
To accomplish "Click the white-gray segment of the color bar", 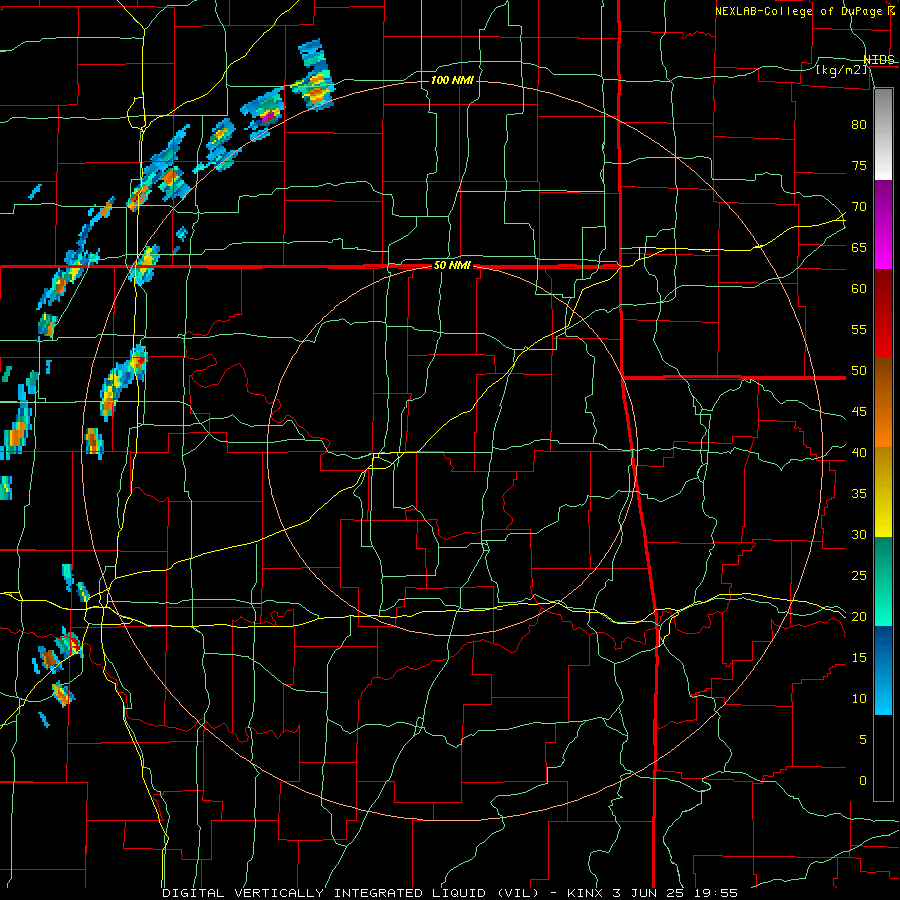I will point(883,134).
